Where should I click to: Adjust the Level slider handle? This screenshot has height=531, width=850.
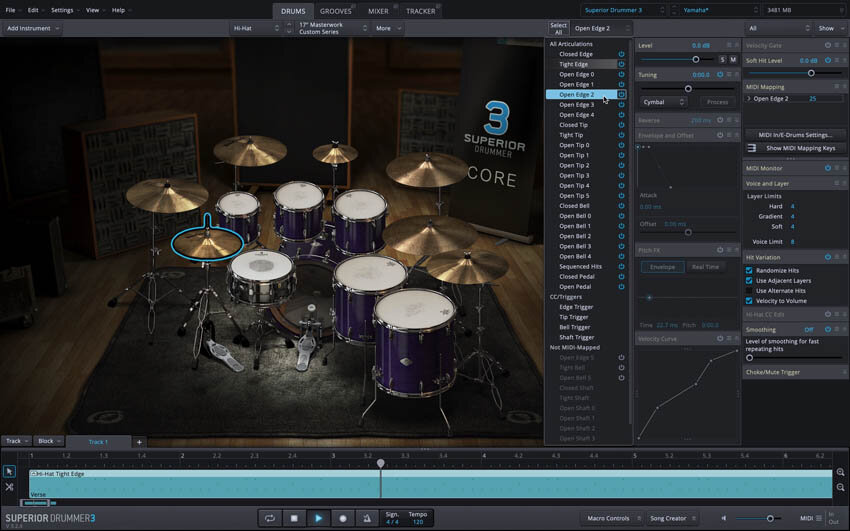pos(696,60)
